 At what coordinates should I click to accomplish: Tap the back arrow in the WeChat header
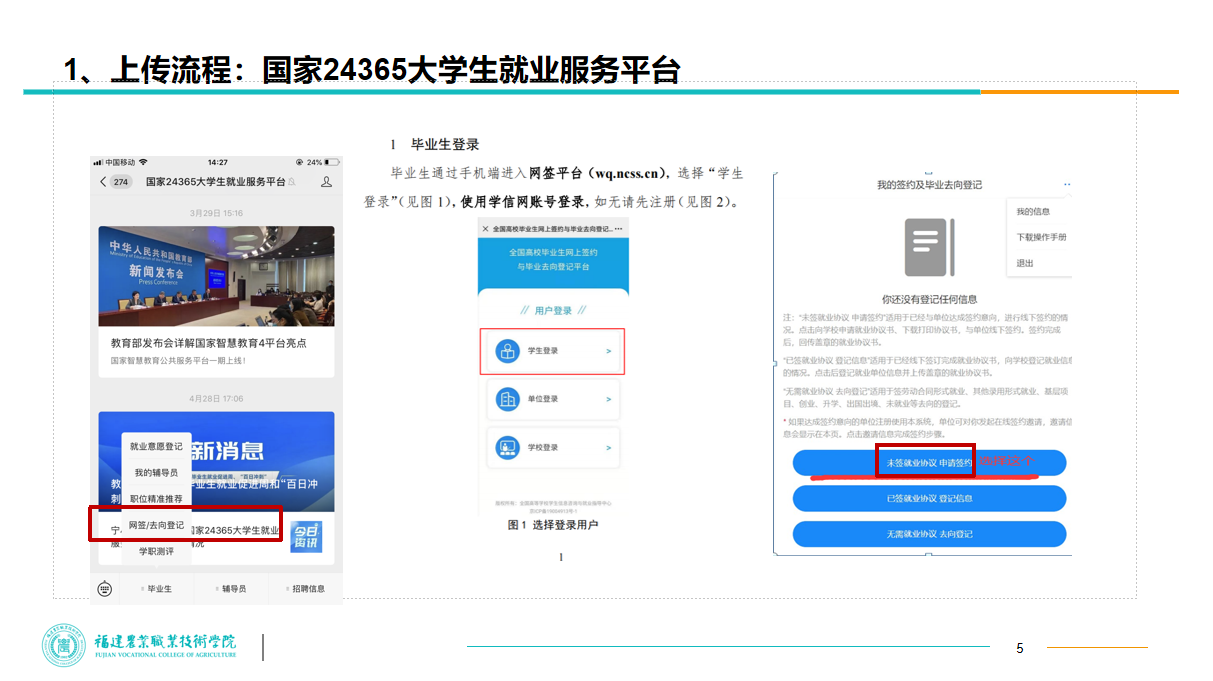pyautogui.click(x=103, y=182)
